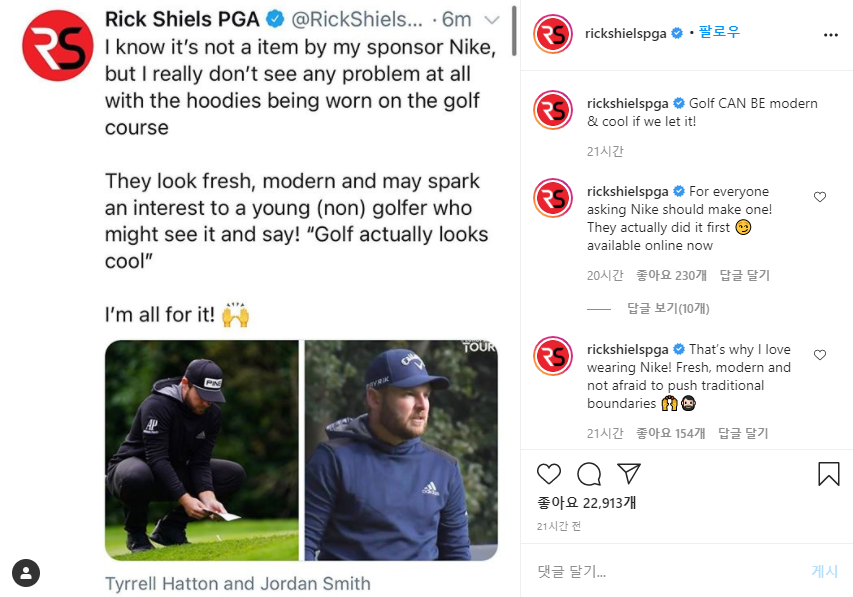This screenshot has width=853, height=597.
Task: Click the scrollbar next to the tweet
Action: 514,30
